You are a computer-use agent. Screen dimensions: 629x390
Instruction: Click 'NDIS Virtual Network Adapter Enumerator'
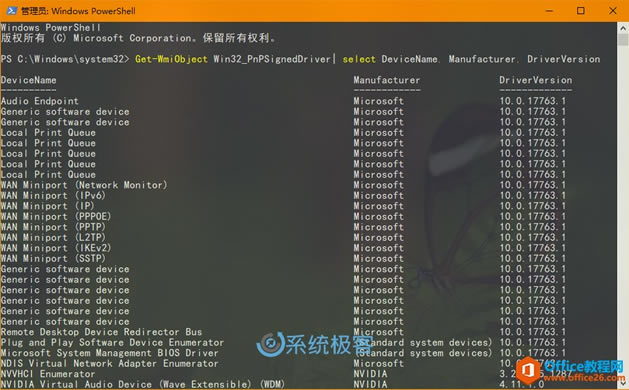(110, 363)
